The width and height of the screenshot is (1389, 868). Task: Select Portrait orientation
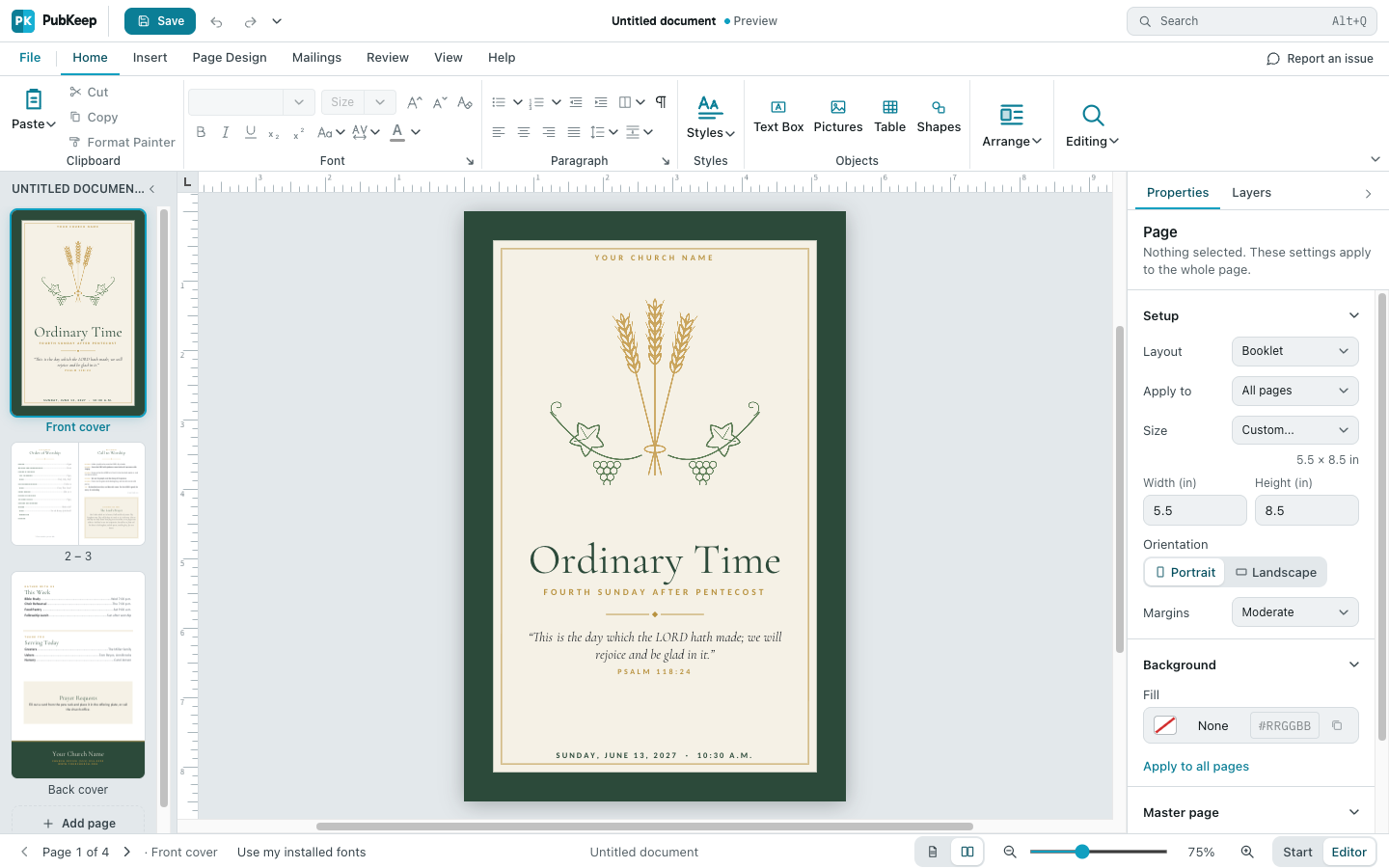1185,572
